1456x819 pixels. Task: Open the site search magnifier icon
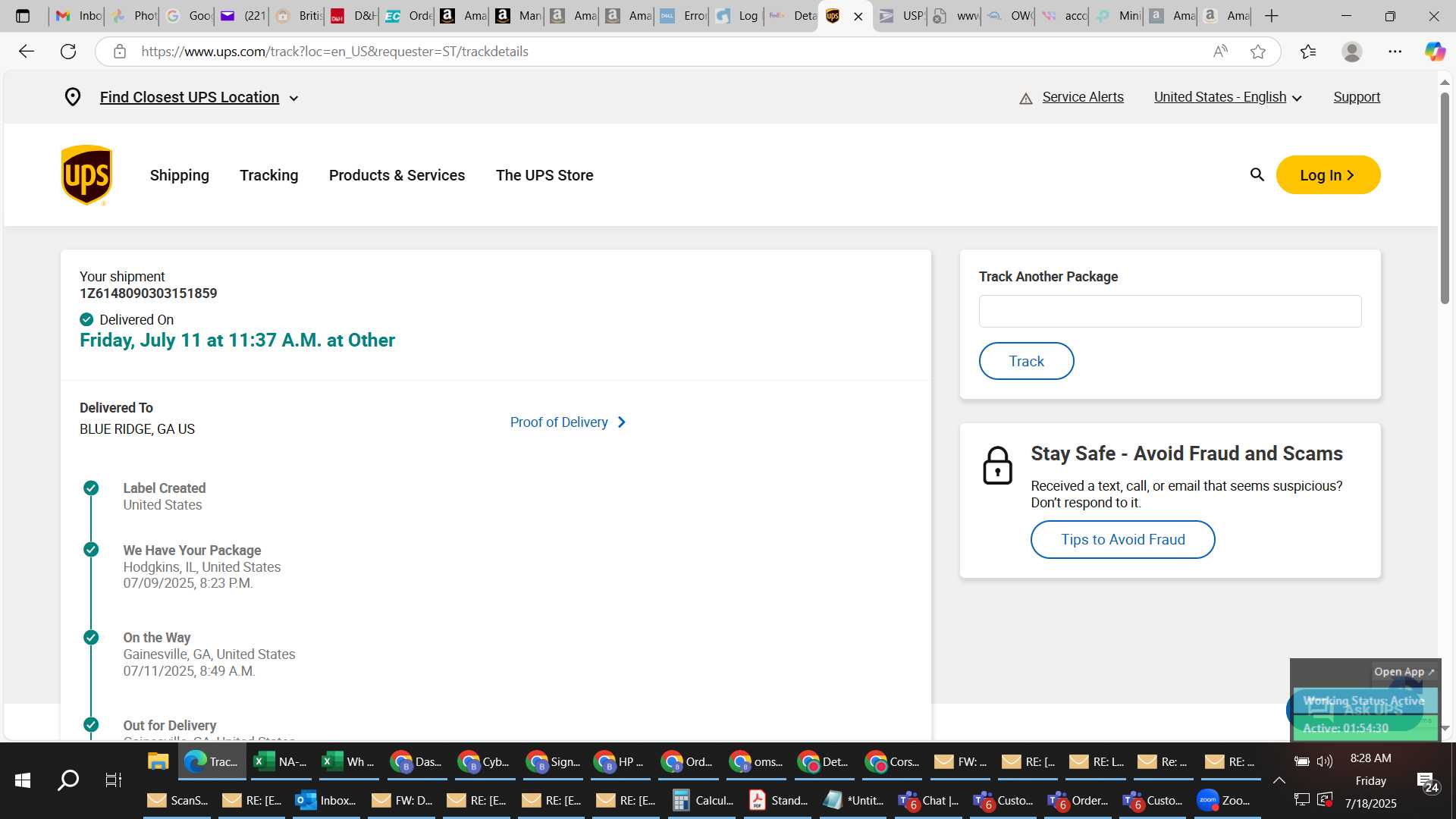click(x=1257, y=175)
